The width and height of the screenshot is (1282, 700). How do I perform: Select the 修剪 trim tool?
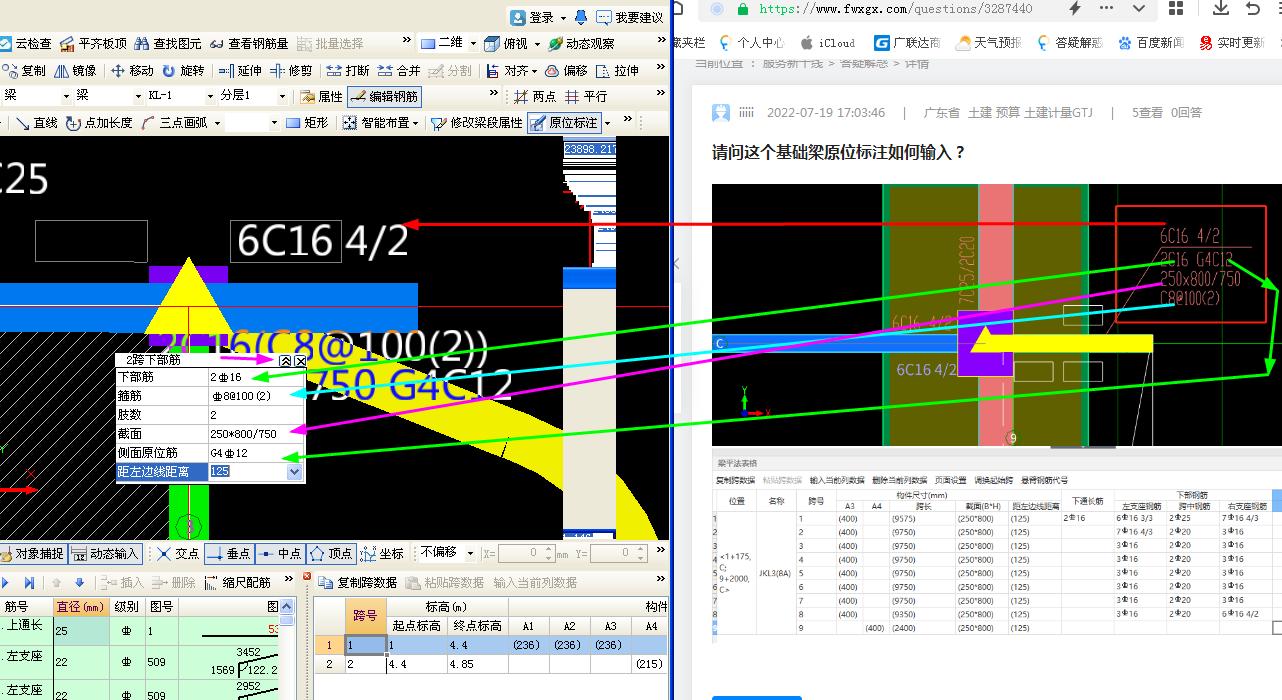[292, 71]
